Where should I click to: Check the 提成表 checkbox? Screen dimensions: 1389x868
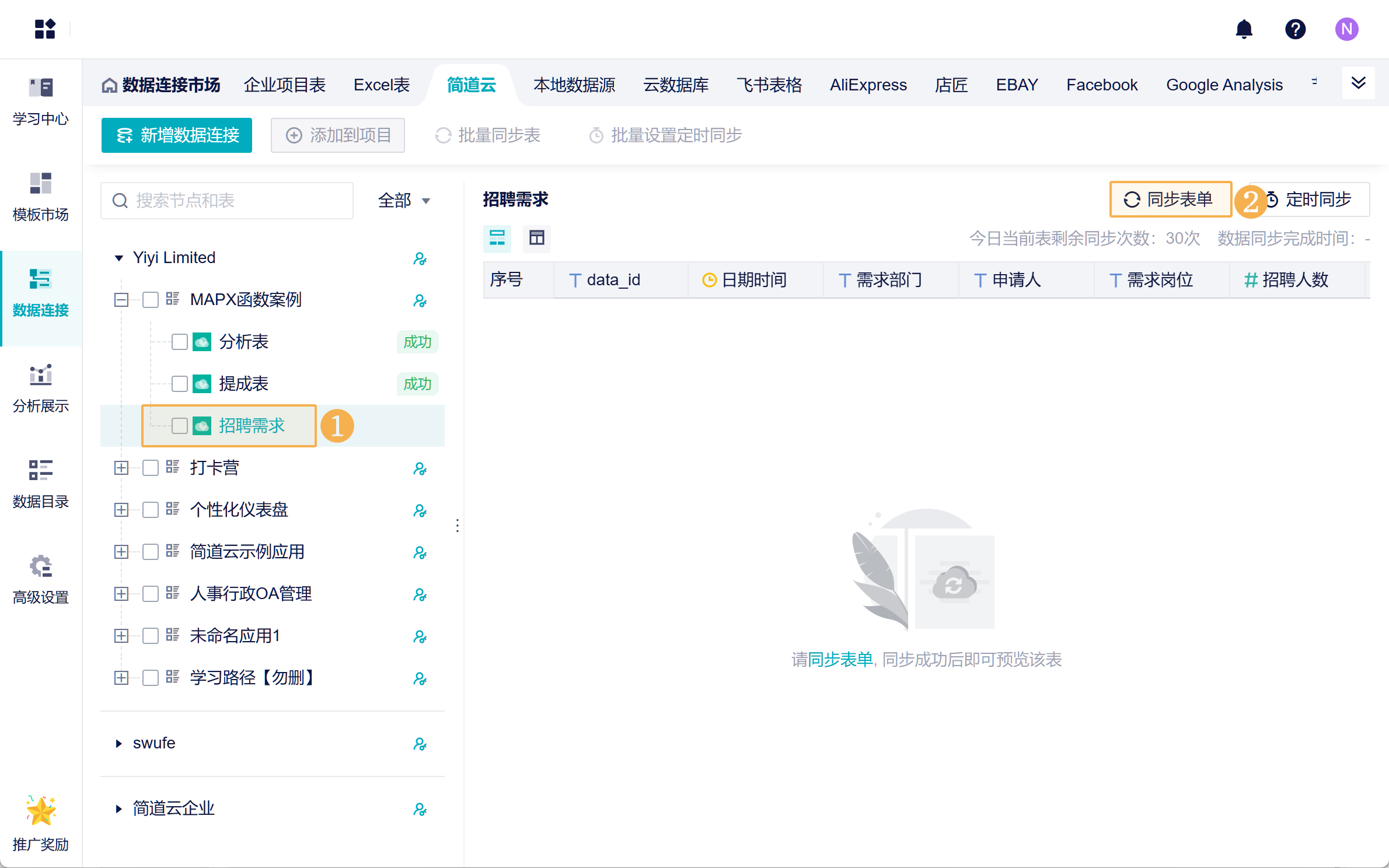tap(180, 384)
